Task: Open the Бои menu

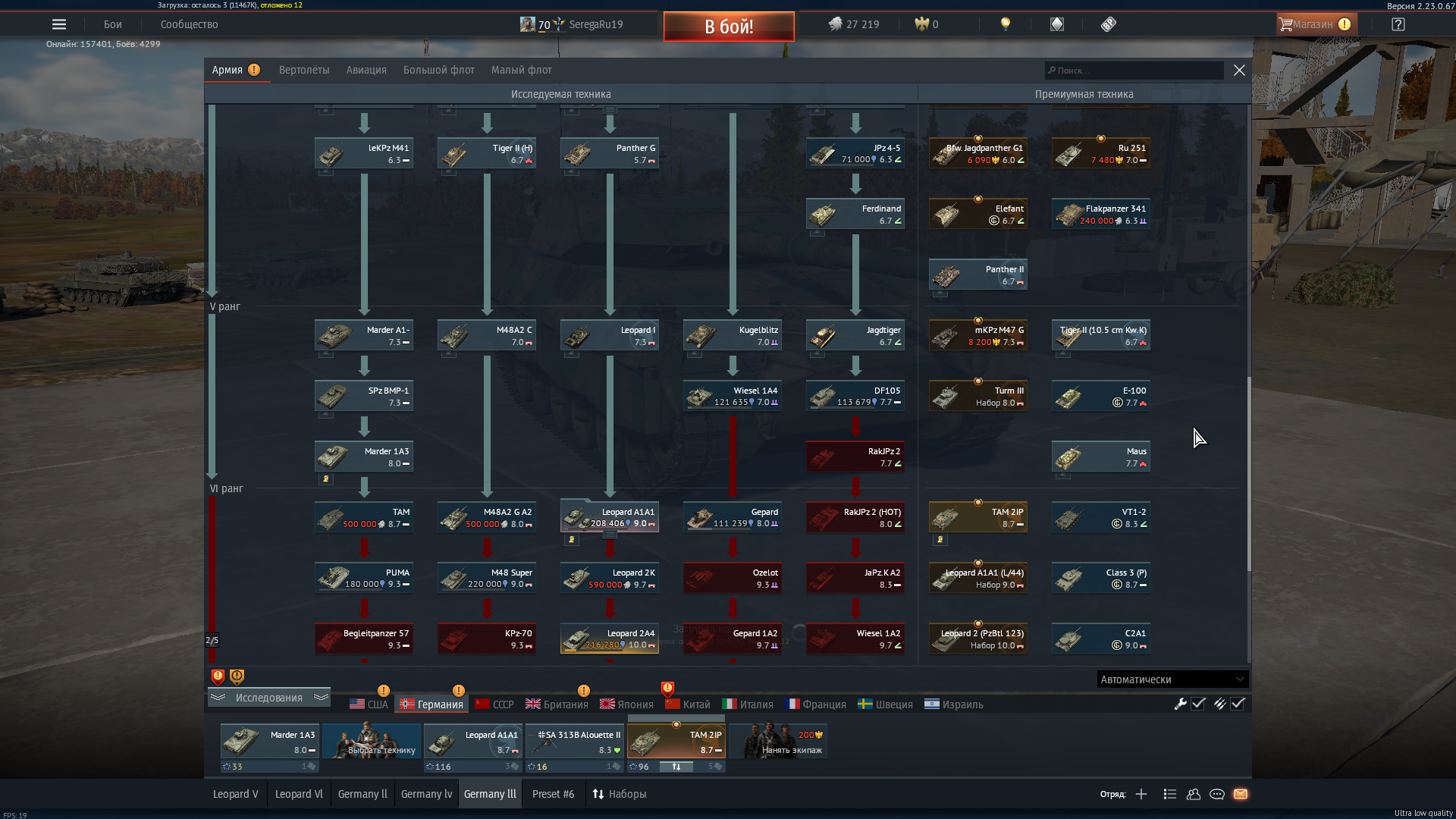Action: [113, 24]
